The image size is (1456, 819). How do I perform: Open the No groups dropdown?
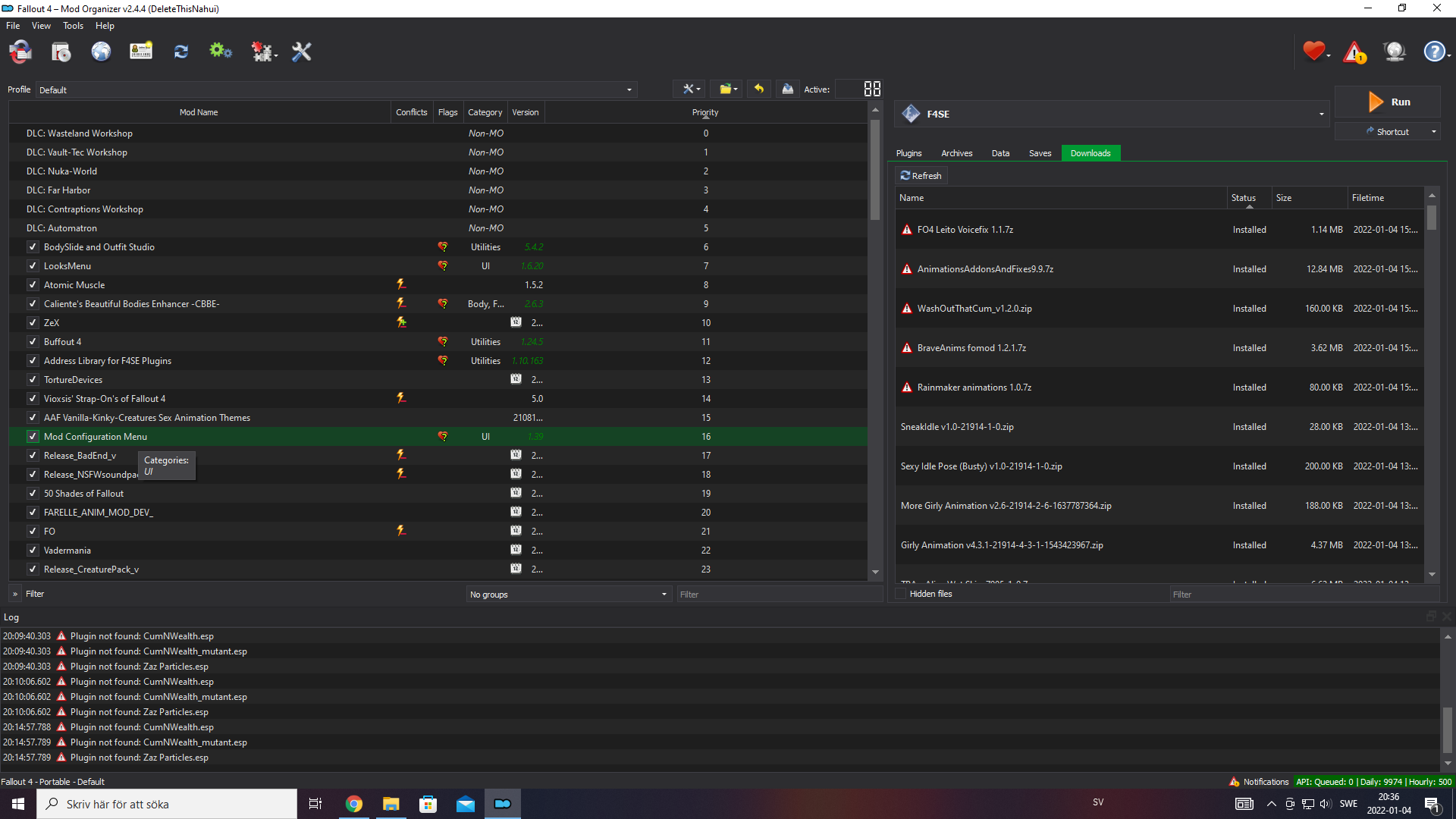[568, 594]
